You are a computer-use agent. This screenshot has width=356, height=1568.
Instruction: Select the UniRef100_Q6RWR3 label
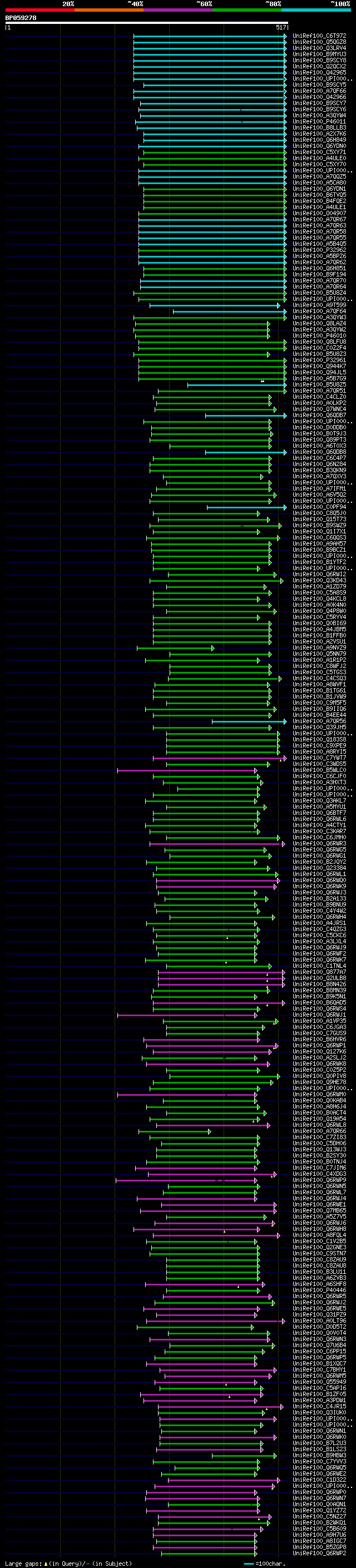tap(319, 844)
